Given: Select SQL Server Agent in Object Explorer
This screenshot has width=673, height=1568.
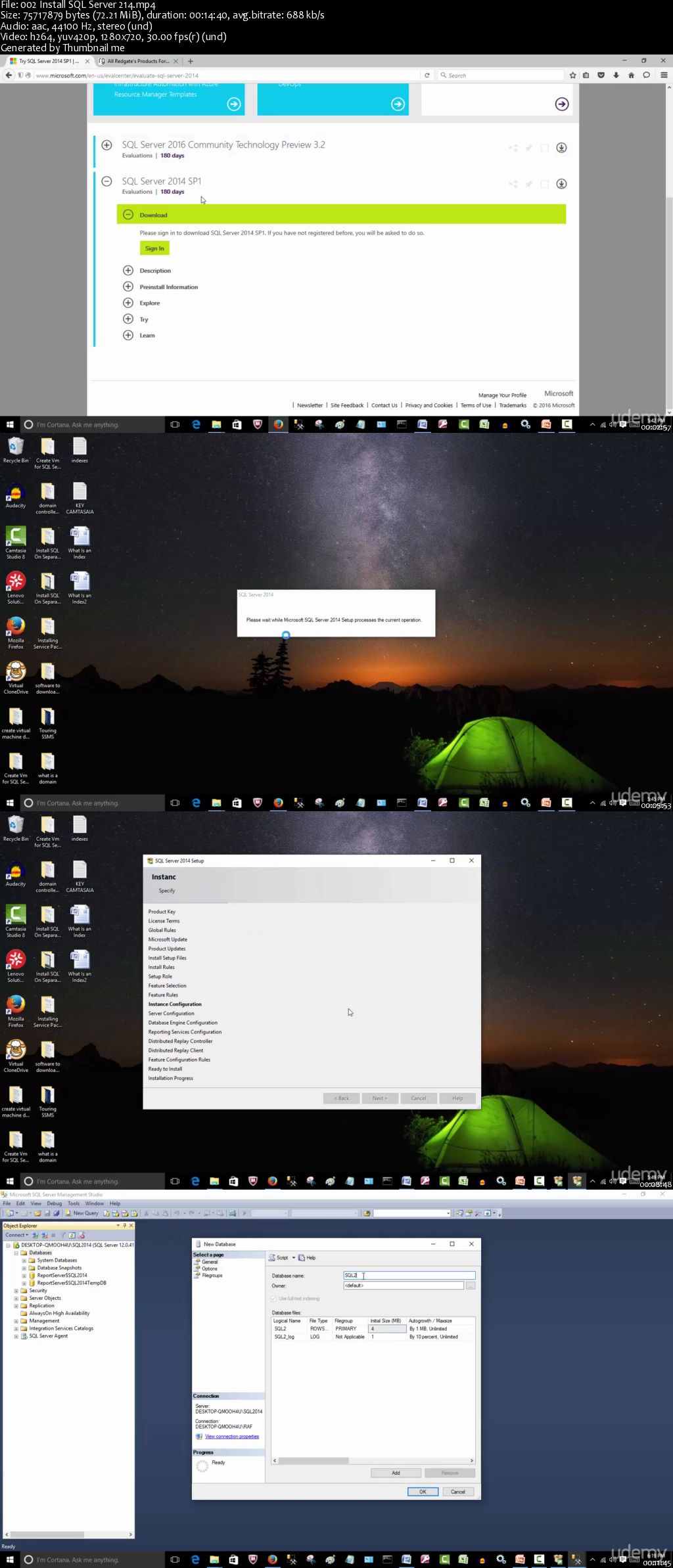Looking at the screenshot, I should pyautogui.click(x=48, y=1336).
